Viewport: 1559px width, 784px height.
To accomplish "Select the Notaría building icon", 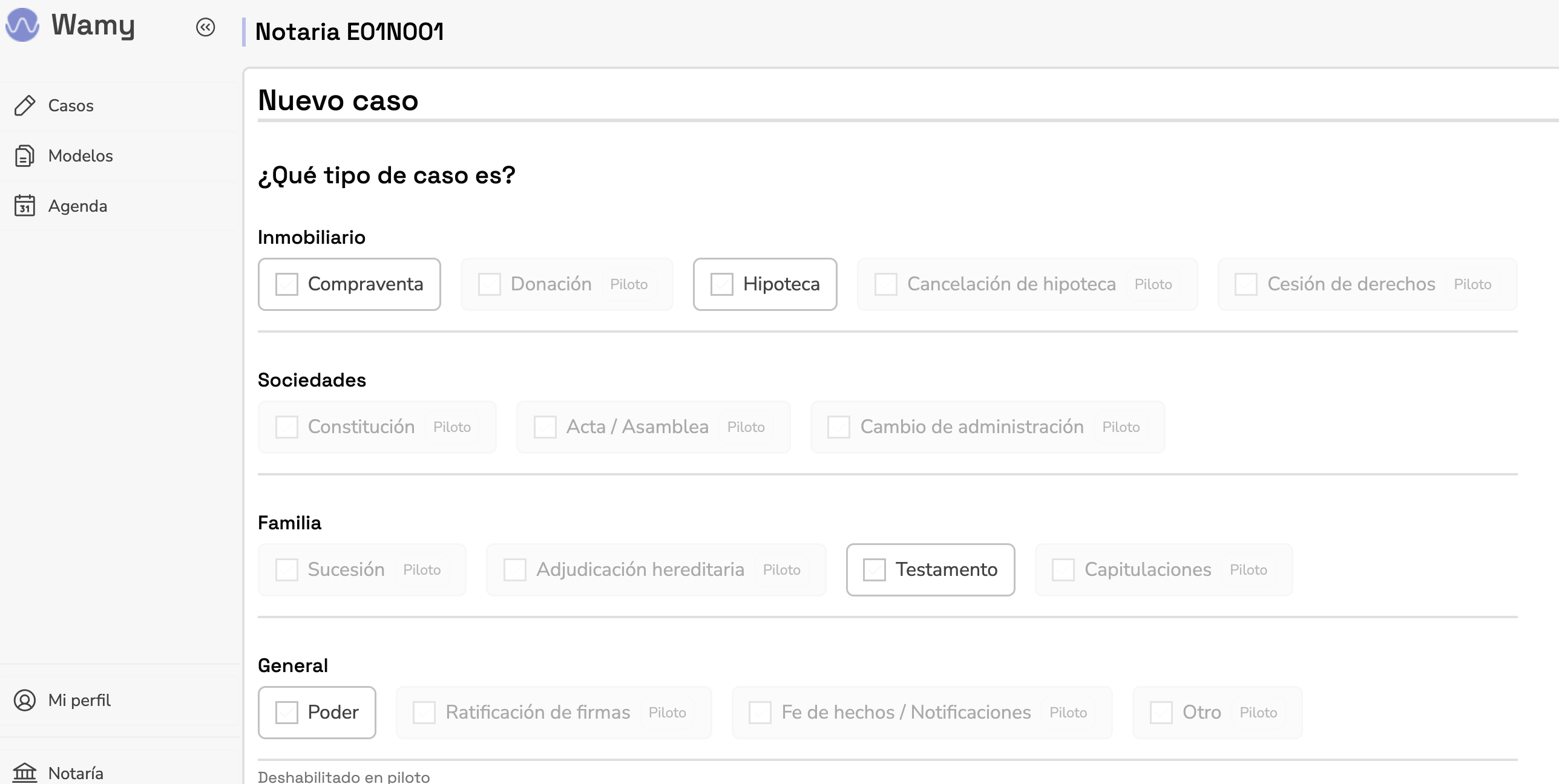I will coord(24,773).
